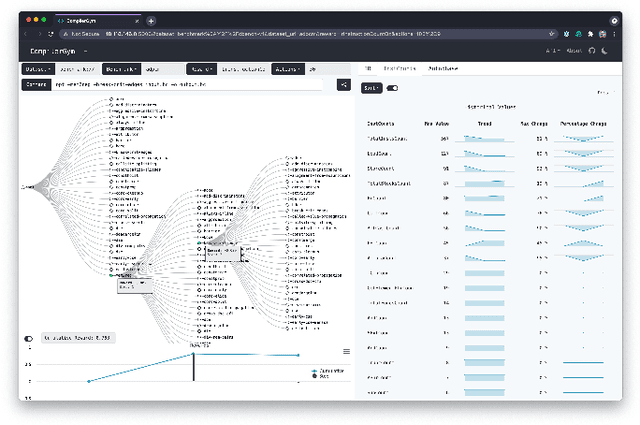
Task: Click the Actions button
Action: [x=286, y=69]
